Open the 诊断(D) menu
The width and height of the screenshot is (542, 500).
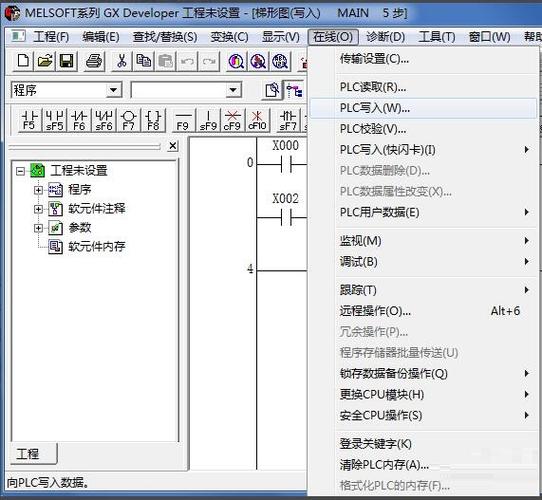pos(385,37)
